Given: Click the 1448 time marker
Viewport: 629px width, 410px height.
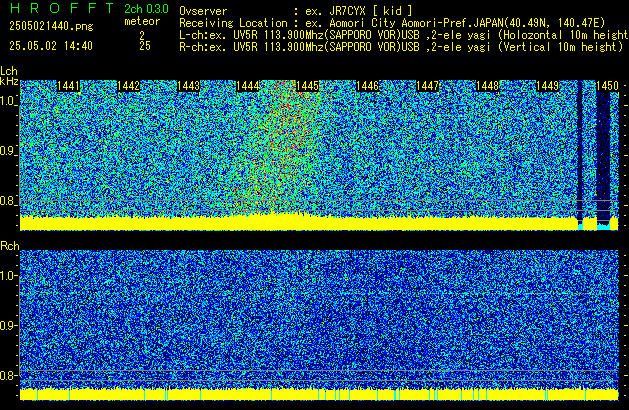Looking at the screenshot, I should pos(487,86).
